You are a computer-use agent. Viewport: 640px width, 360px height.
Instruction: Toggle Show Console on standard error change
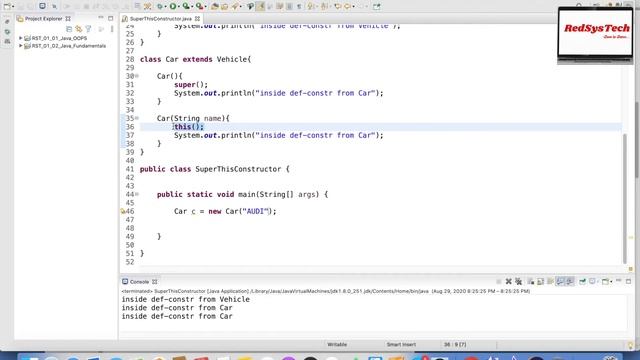pyautogui.click(x=570, y=281)
